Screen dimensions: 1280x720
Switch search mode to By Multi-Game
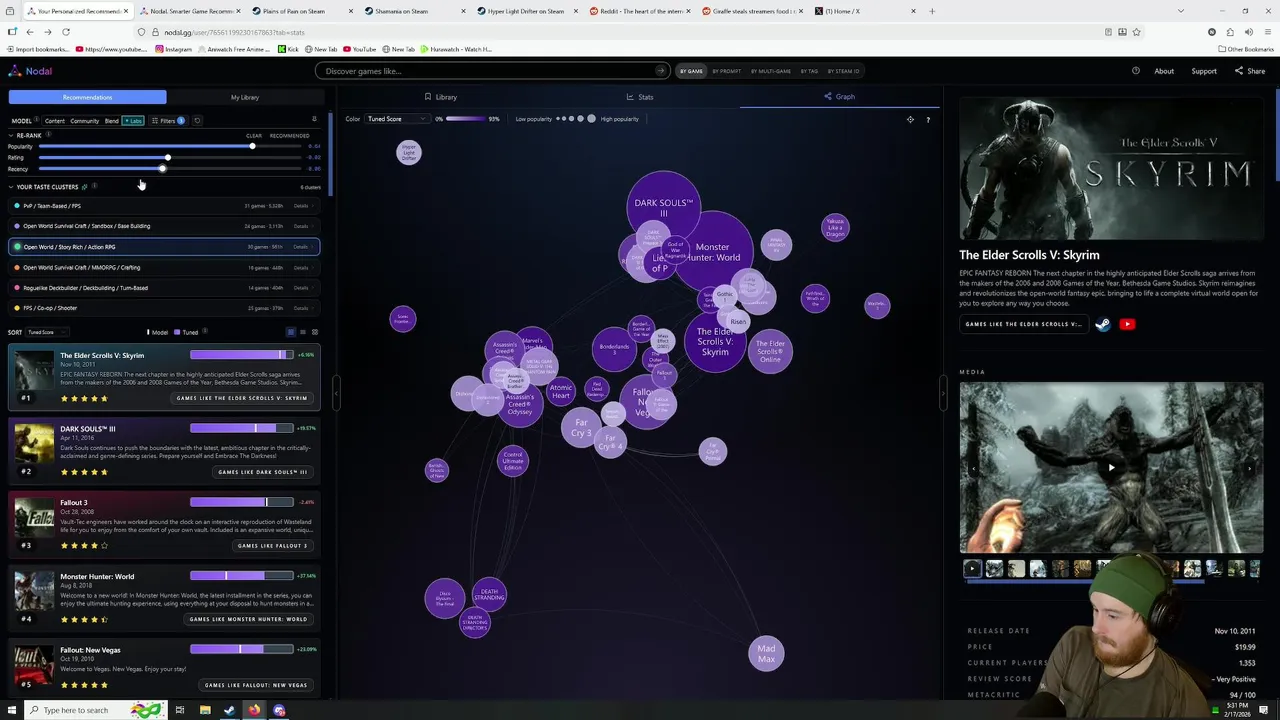[x=769, y=71]
